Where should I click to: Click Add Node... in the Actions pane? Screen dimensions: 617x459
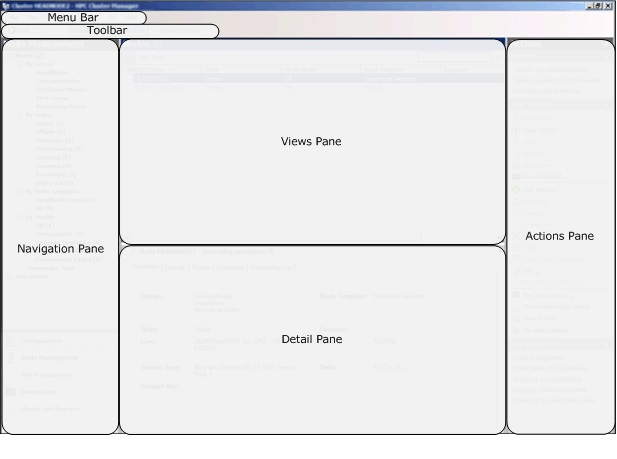click(539, 189)
